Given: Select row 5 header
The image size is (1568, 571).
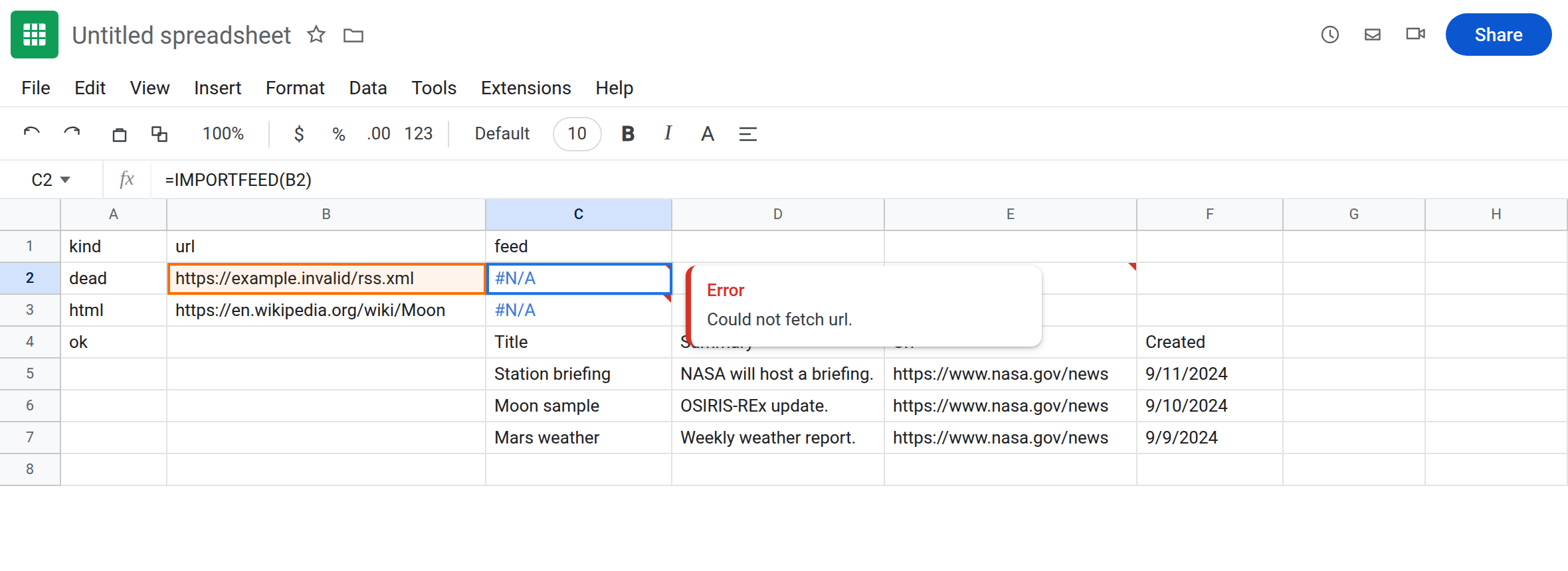Looking at the screenshot, I should (30, 374).
